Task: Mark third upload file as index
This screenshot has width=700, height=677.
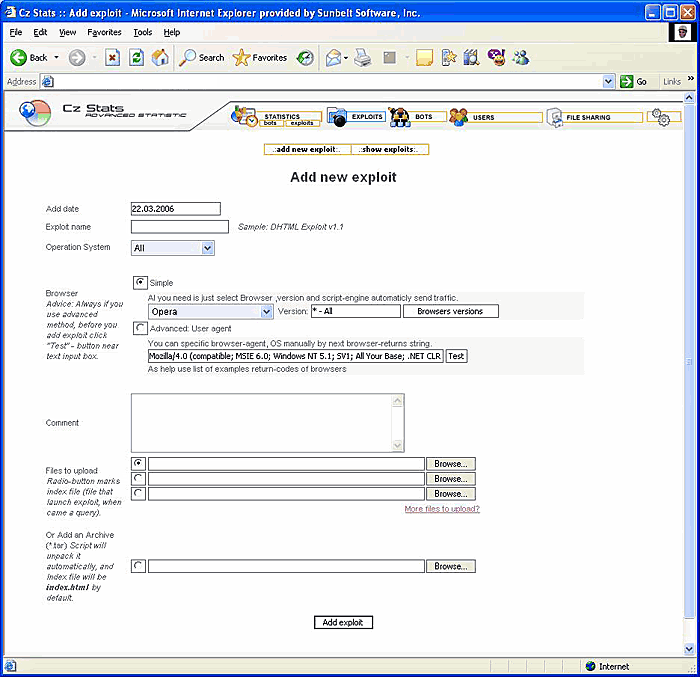Action: click(138, 493)
